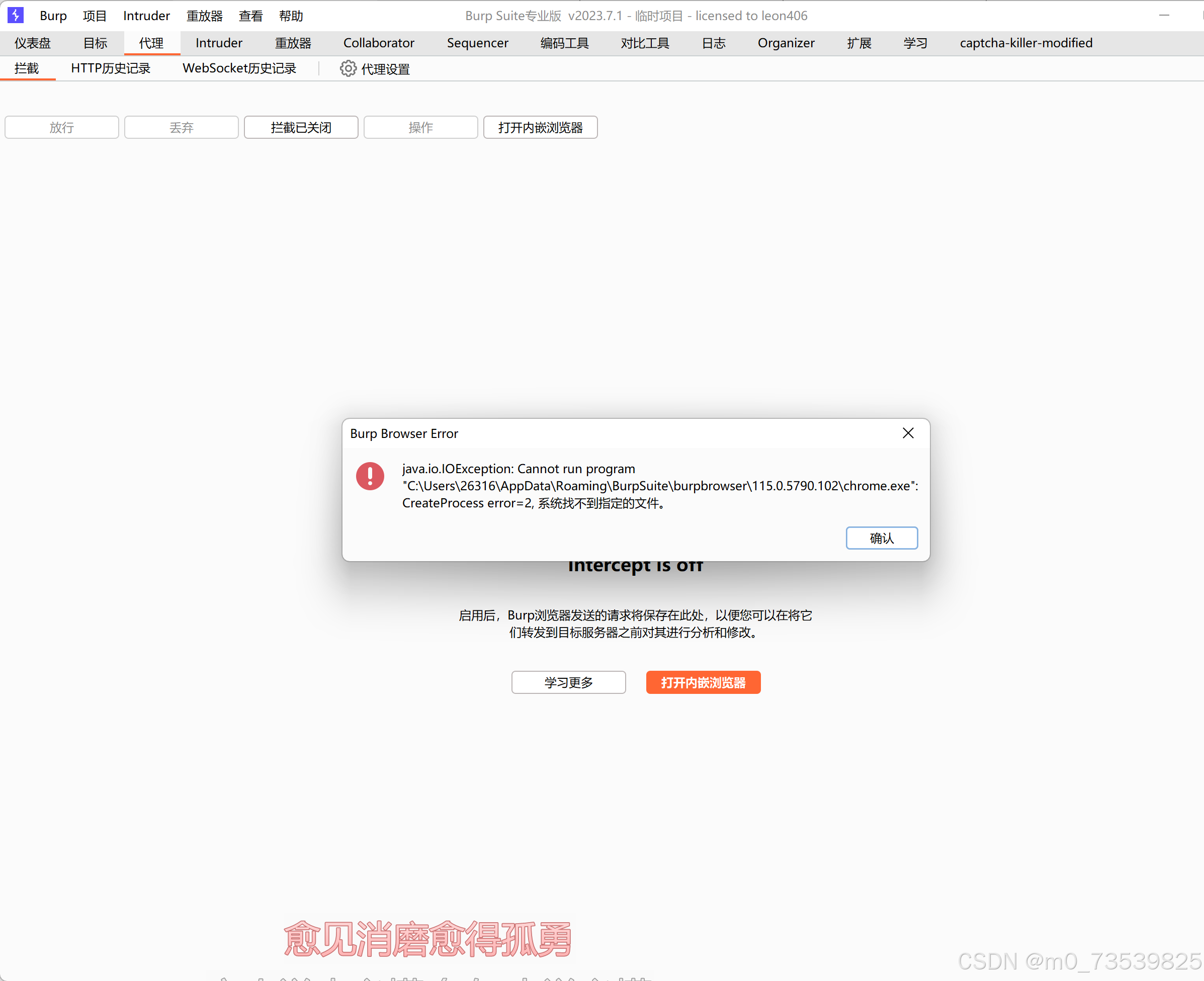Image resolution: width=1204 pixels, height=981 pixels.
Task: Minimize the Burp Suite window
Action: click(x=1164, y=15)
